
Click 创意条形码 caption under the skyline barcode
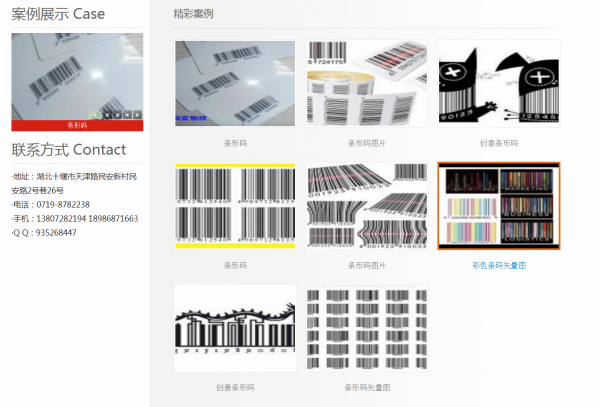[x=235, y=387]
